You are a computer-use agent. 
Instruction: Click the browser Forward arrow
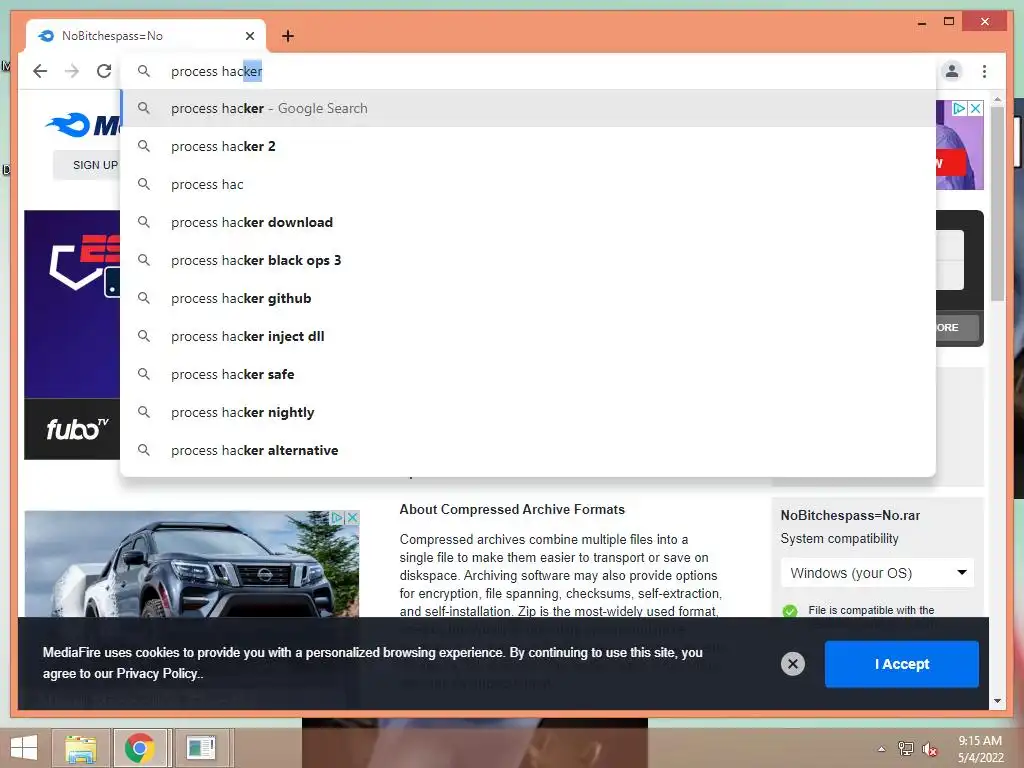[72, 71]
